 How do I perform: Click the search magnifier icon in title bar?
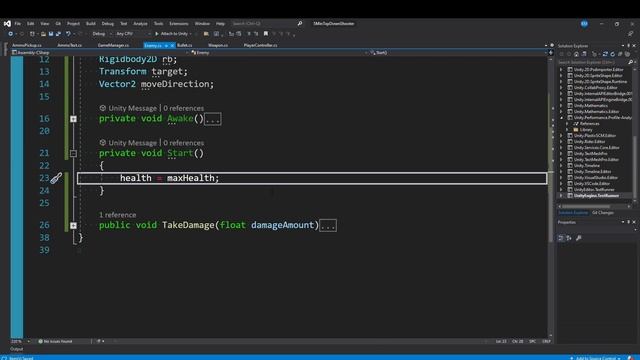[300, 24]
